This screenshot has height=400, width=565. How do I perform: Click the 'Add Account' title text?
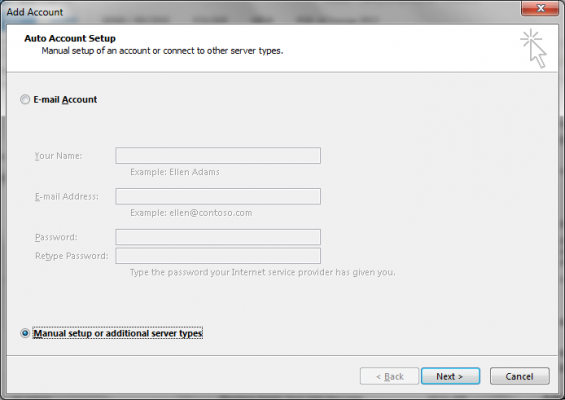(35, 12)
